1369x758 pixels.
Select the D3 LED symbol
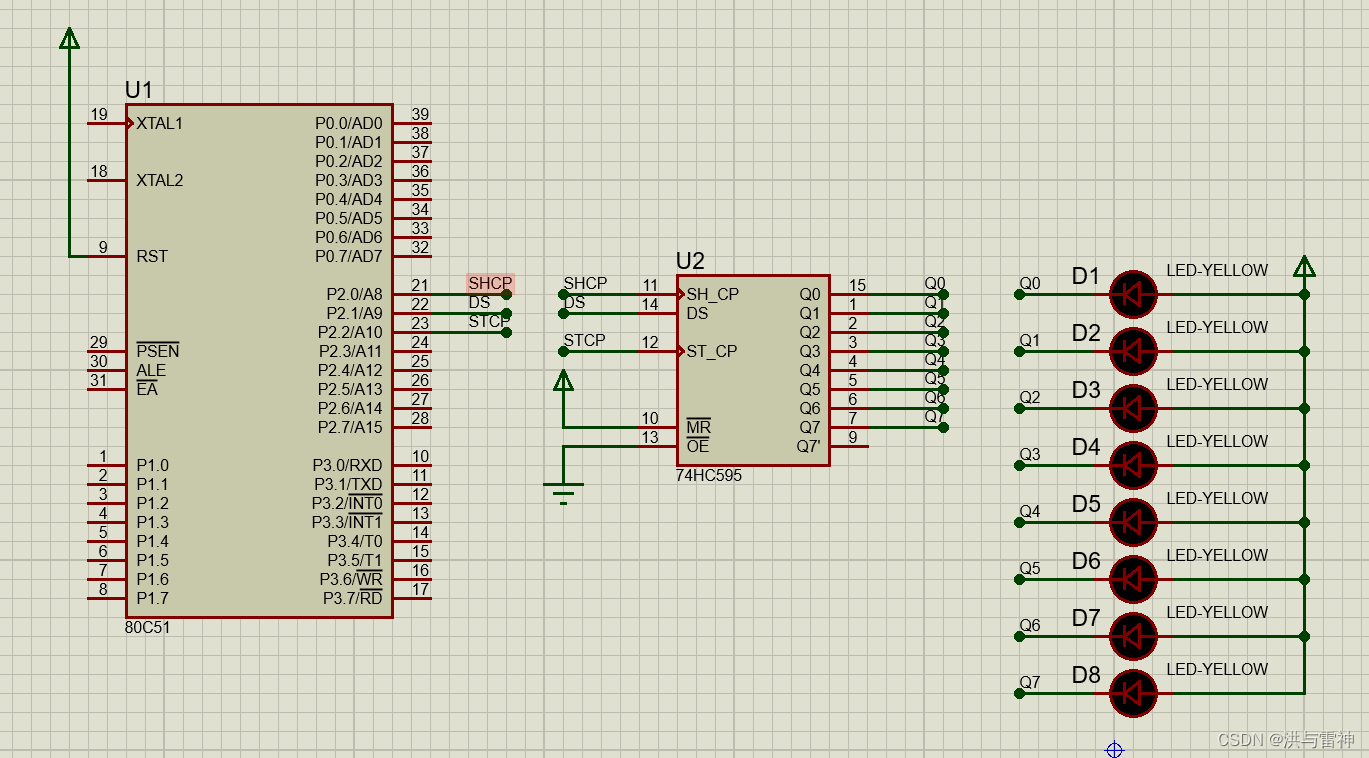1133,408
